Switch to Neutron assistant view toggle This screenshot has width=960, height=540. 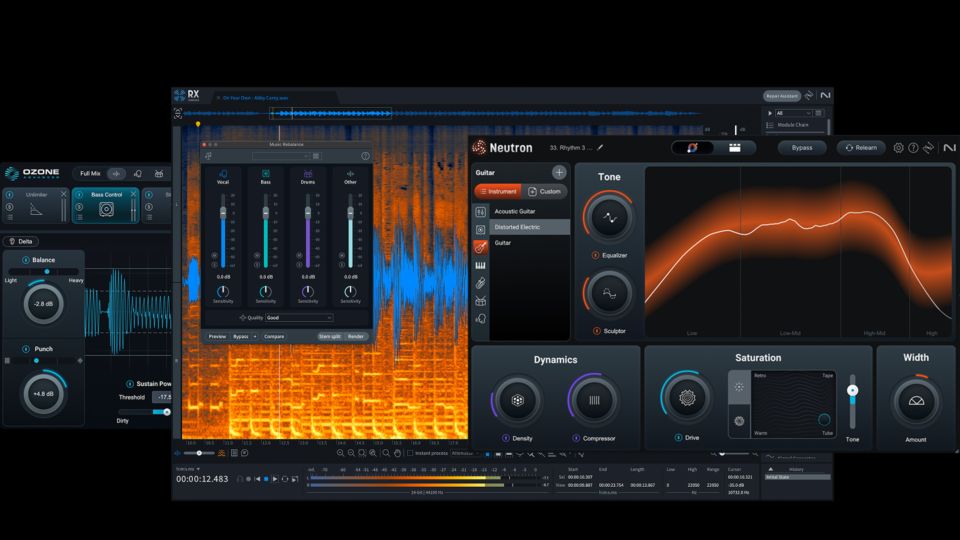693,148
